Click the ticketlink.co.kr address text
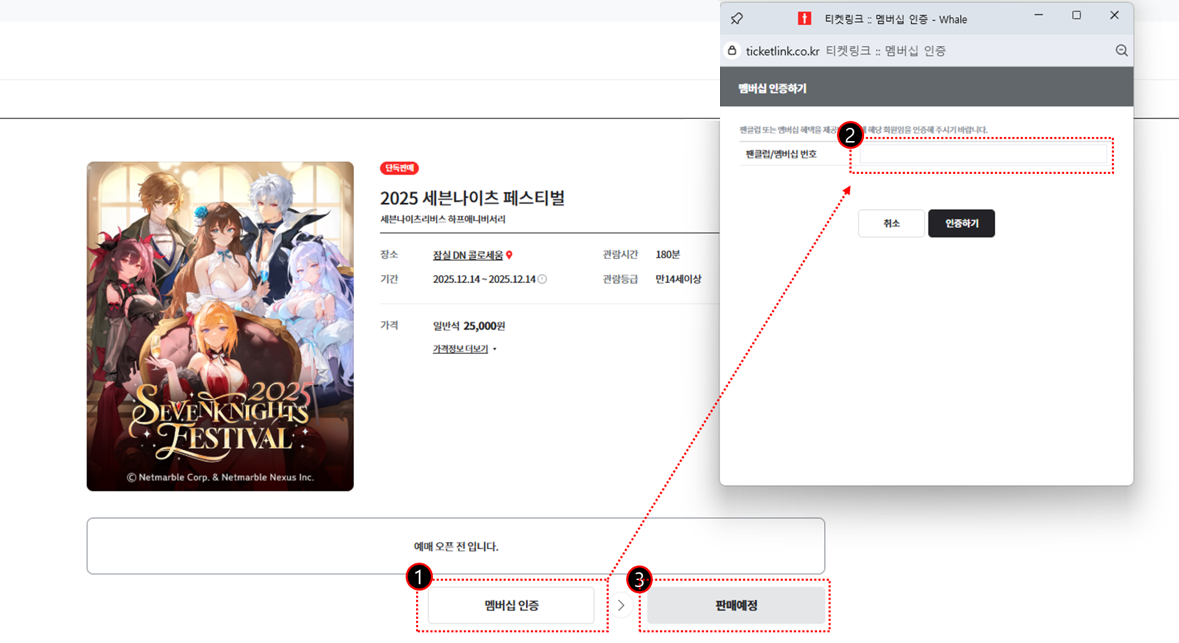 pyautogui.click(x=782, y=50)
